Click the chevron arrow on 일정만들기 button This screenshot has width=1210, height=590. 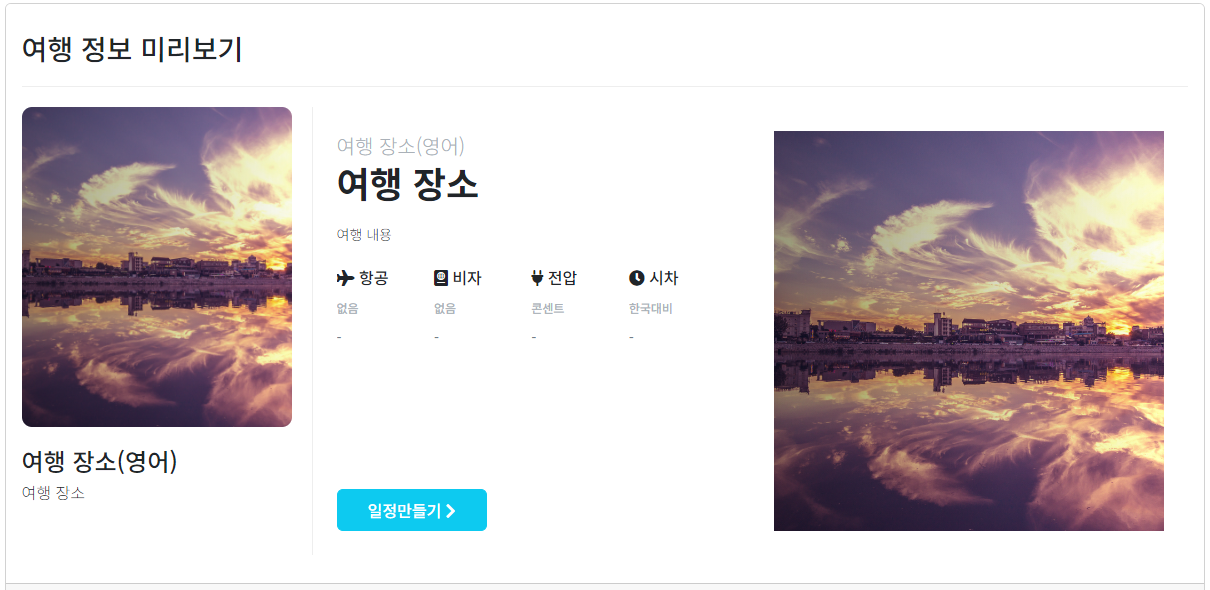coord(451,511)
